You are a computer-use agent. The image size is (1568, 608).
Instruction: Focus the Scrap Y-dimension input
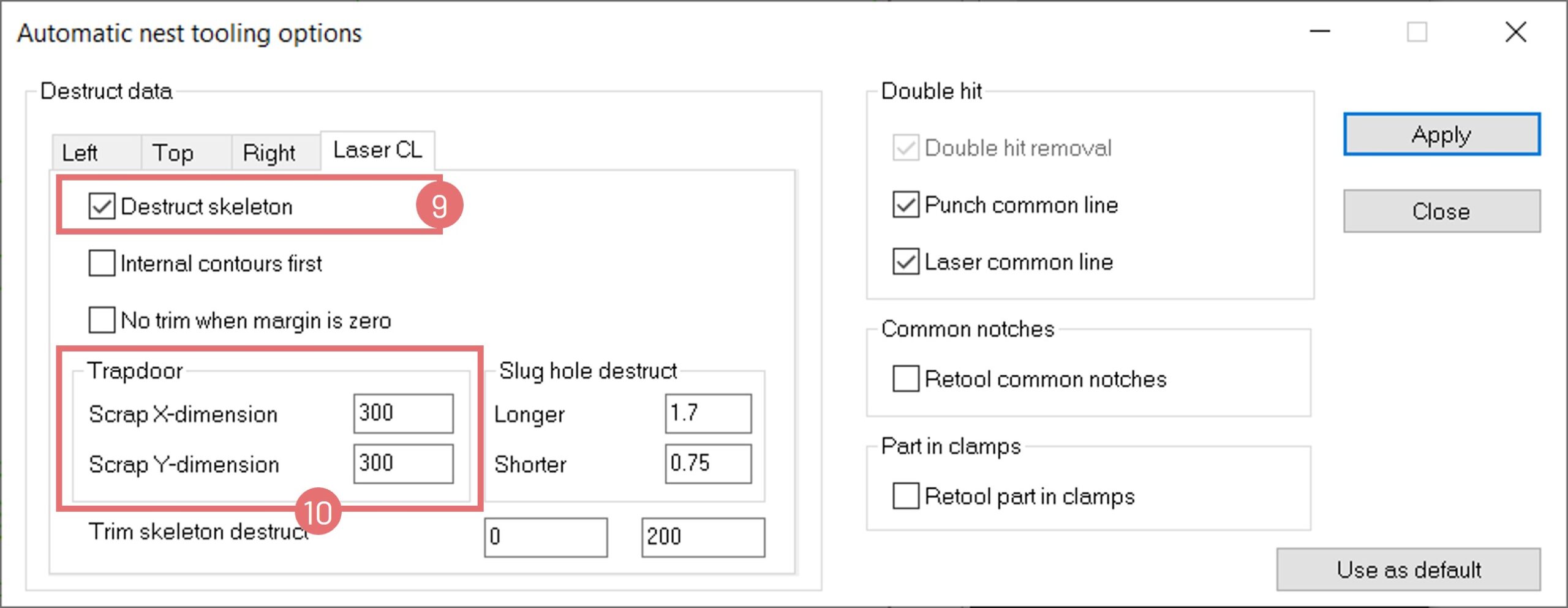coord(403,464)
